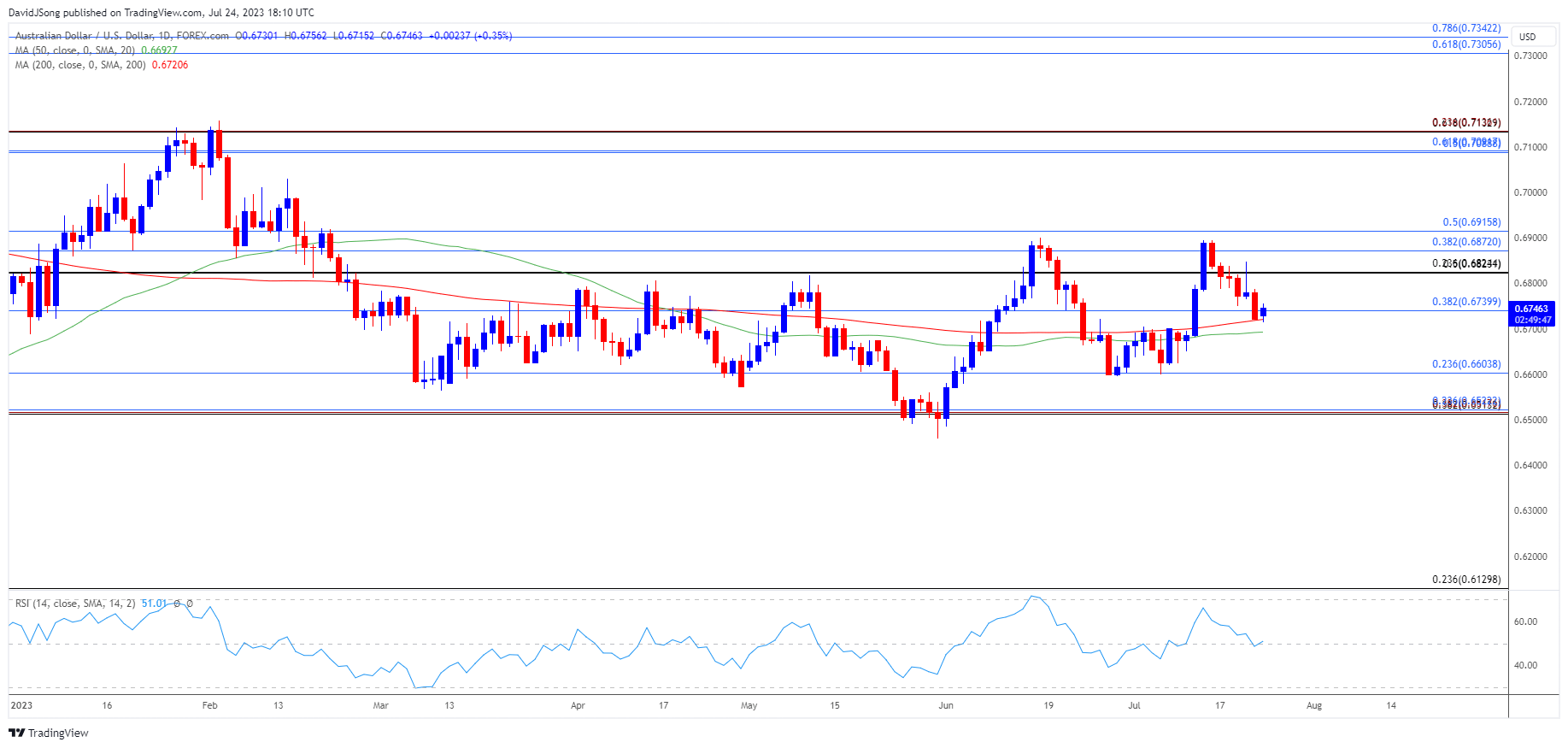Click the 0.67206 value of the 200 MA
The image size is (1568, 748).
170,65
